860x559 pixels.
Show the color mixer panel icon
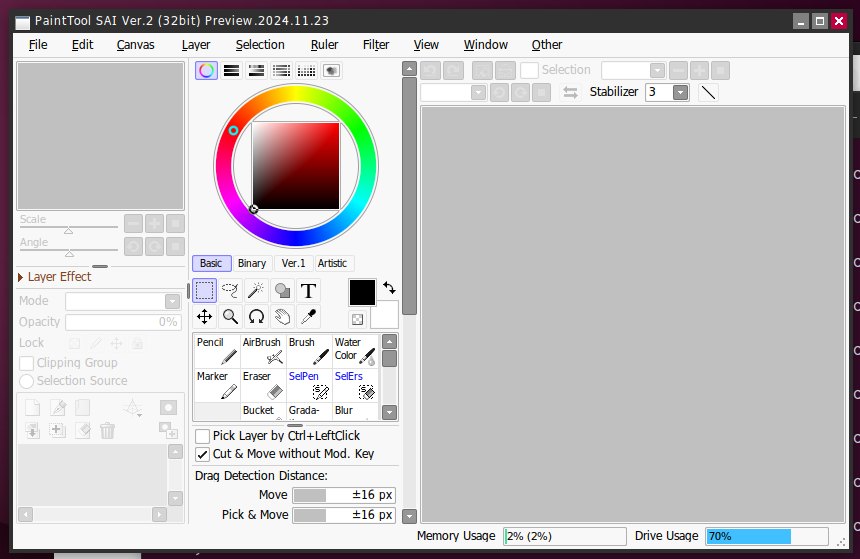point(281,70)
